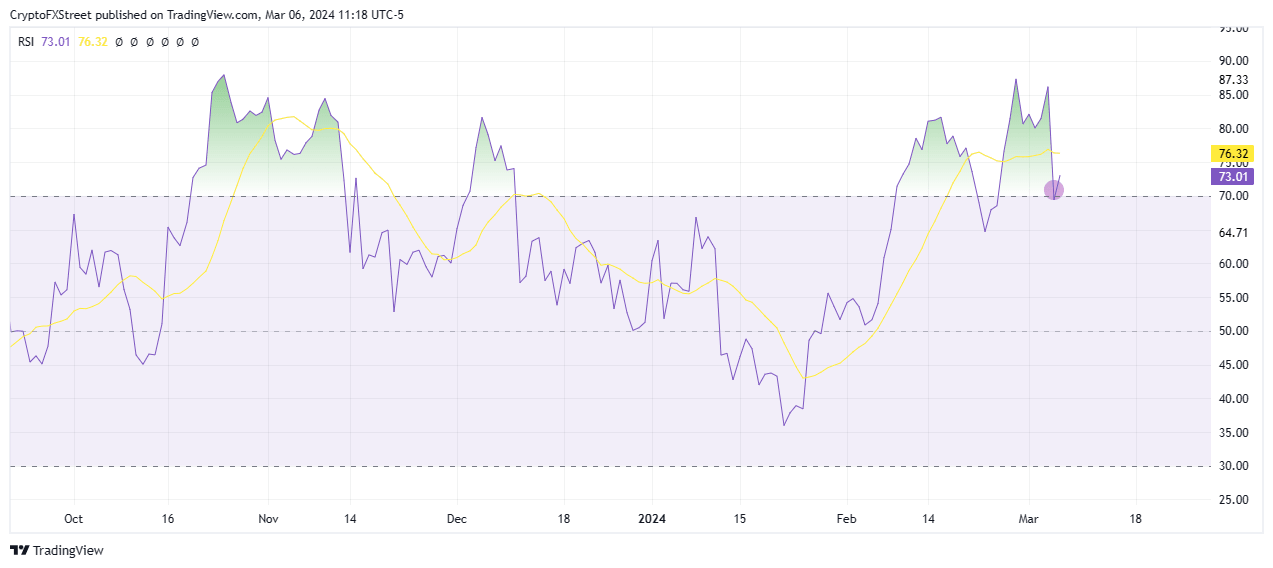Click the 64.71 value on price scale
The image size is (1273, 568).
1233,232
